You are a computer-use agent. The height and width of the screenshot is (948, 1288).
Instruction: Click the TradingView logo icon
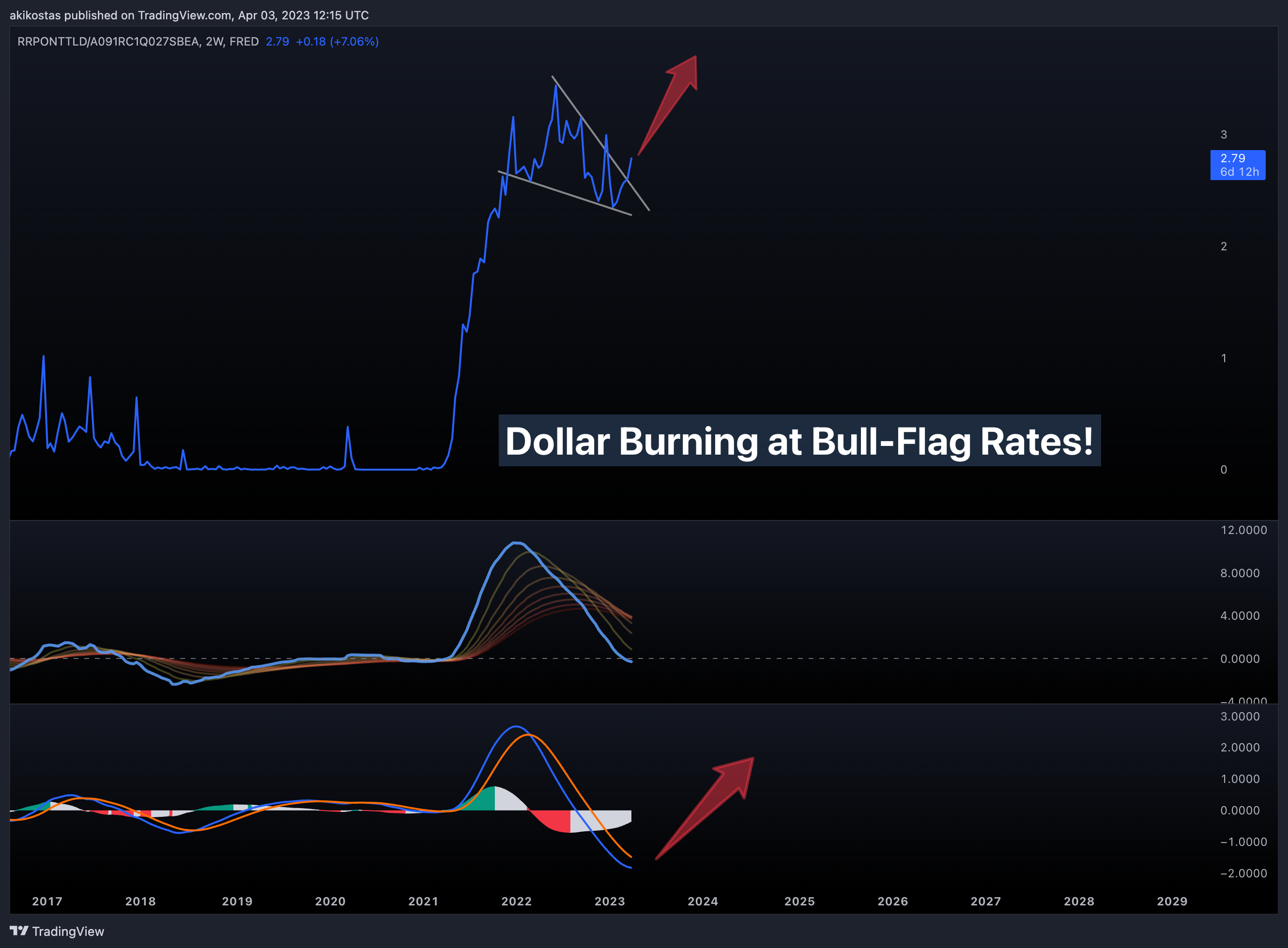[19, 931]
